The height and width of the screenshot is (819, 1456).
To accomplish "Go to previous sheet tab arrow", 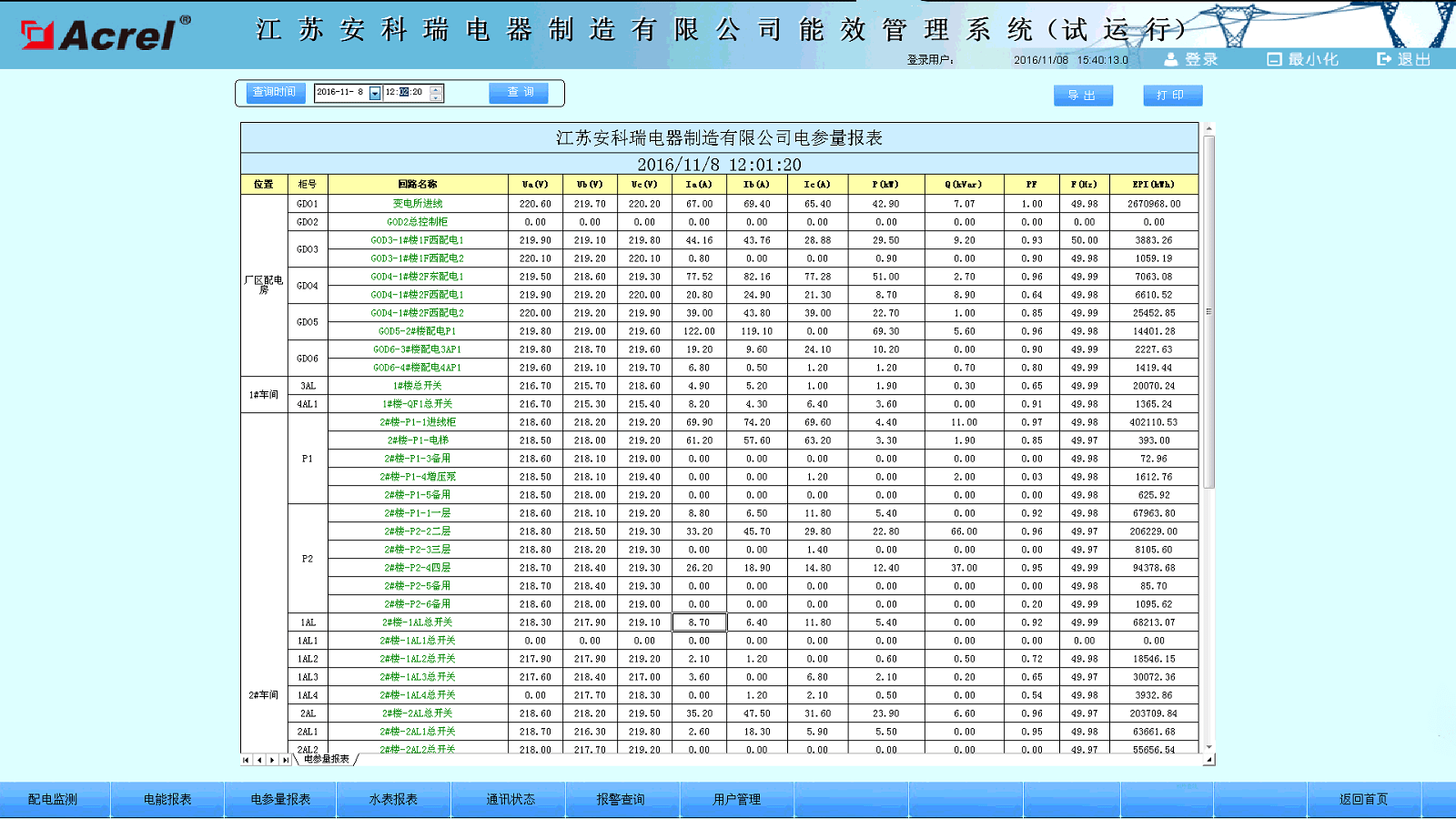I will click(x=259, y=760).
